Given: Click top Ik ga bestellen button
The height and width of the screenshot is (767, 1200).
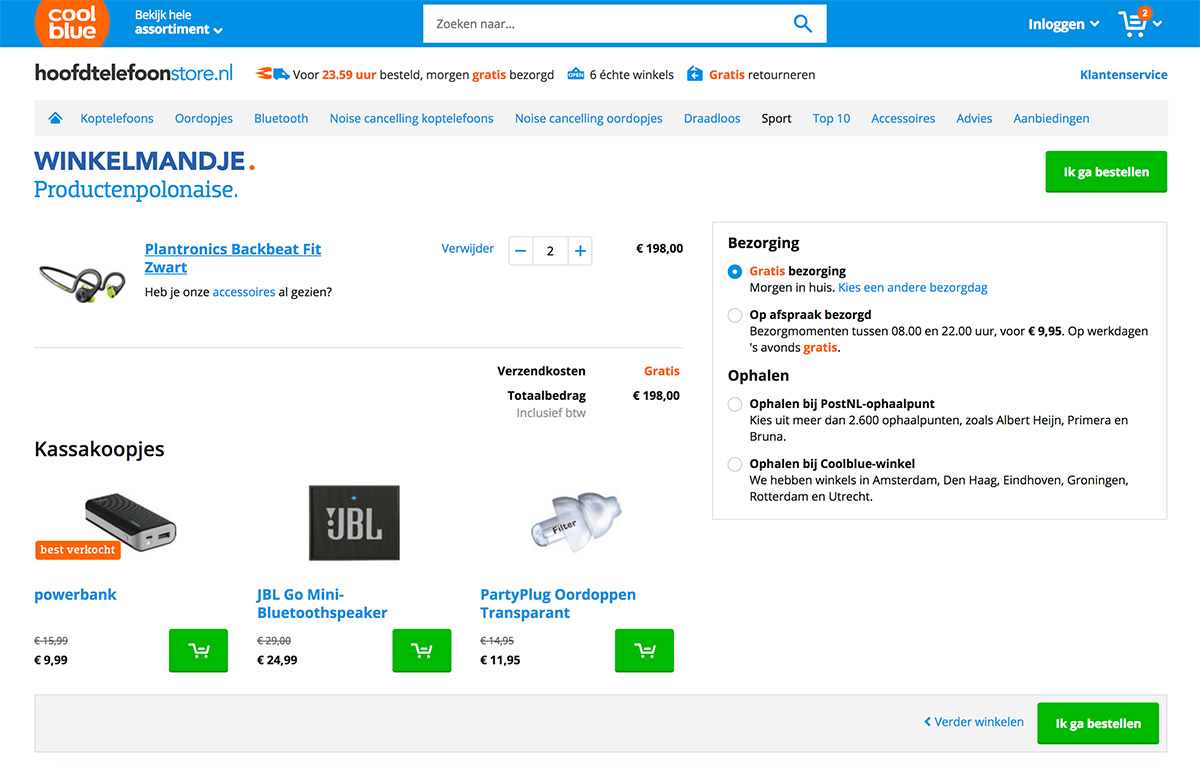Looking at the screenshot, I should tap(1106, 172).
